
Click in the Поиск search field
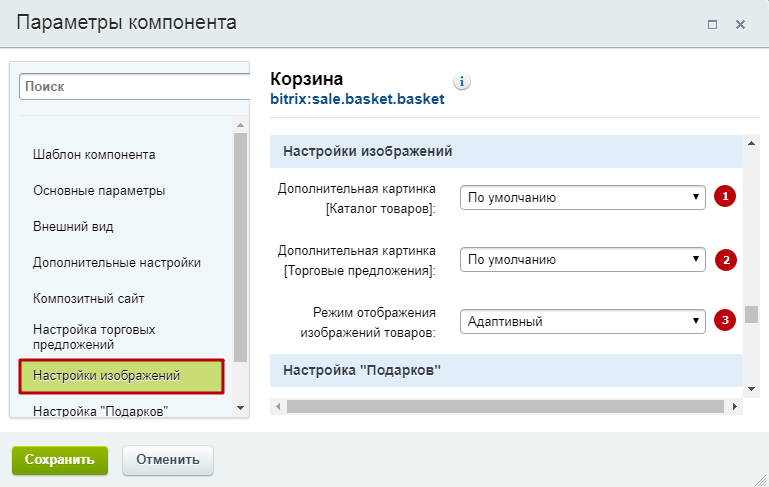[130, 87]
